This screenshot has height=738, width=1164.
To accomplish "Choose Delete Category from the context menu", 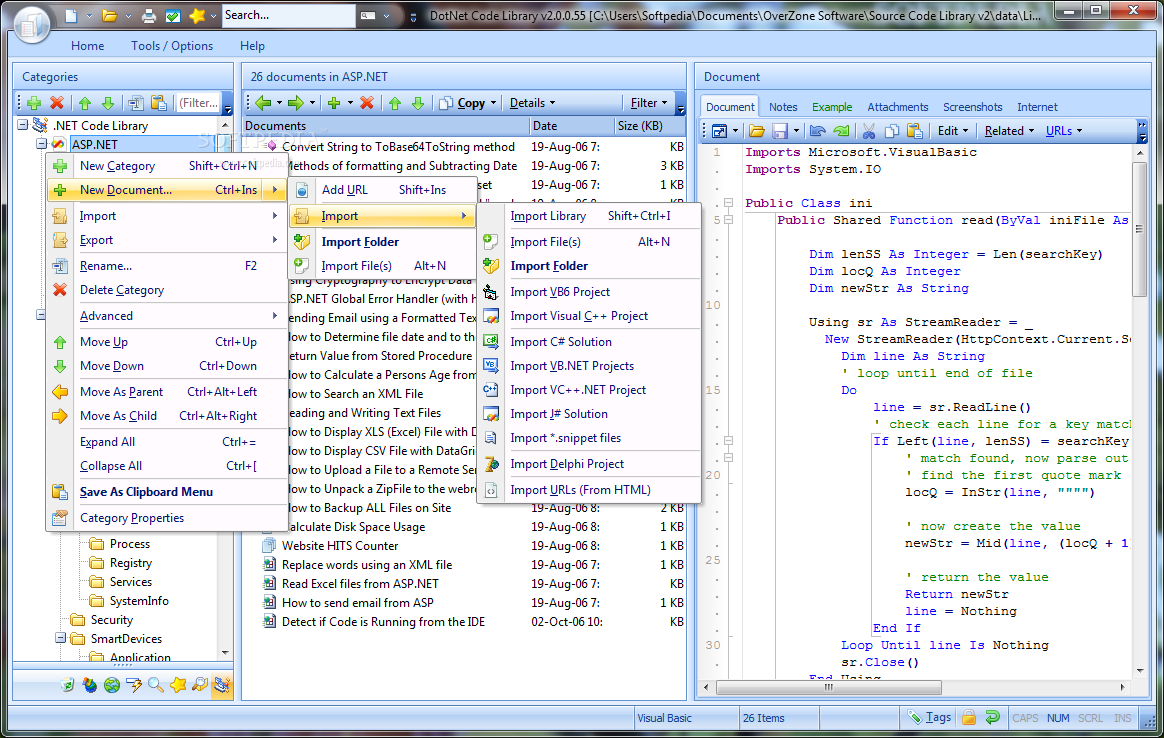I will coord(167,290).
